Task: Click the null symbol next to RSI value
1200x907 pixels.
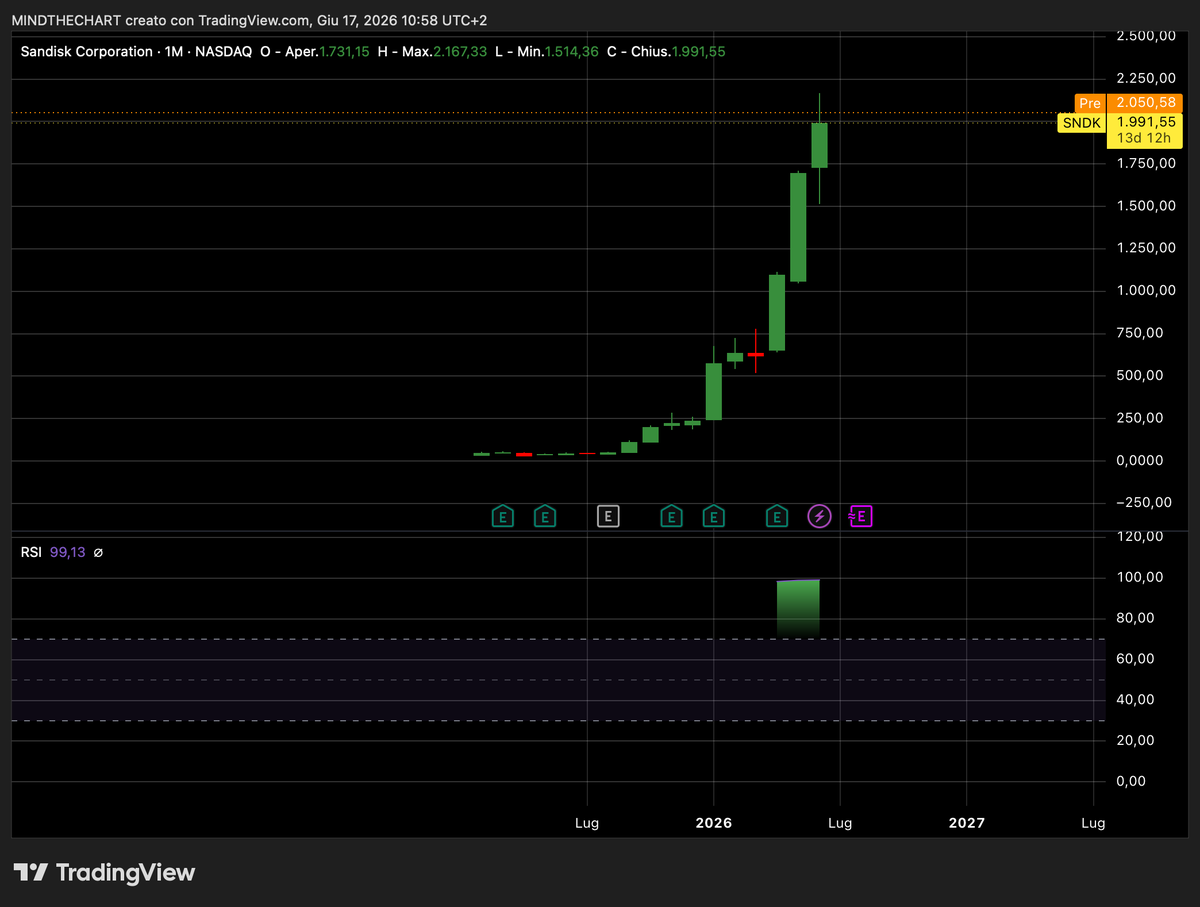Action: point(98,552)
